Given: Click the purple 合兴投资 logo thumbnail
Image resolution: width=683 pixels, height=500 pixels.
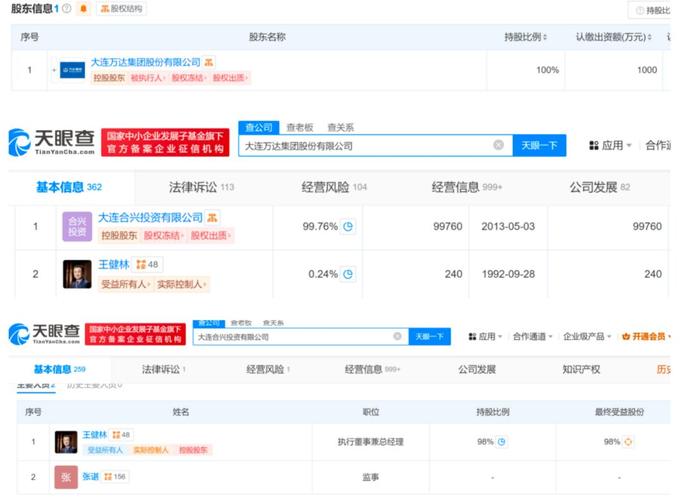Looking at the screenshot, I should [x=77, y=226].
